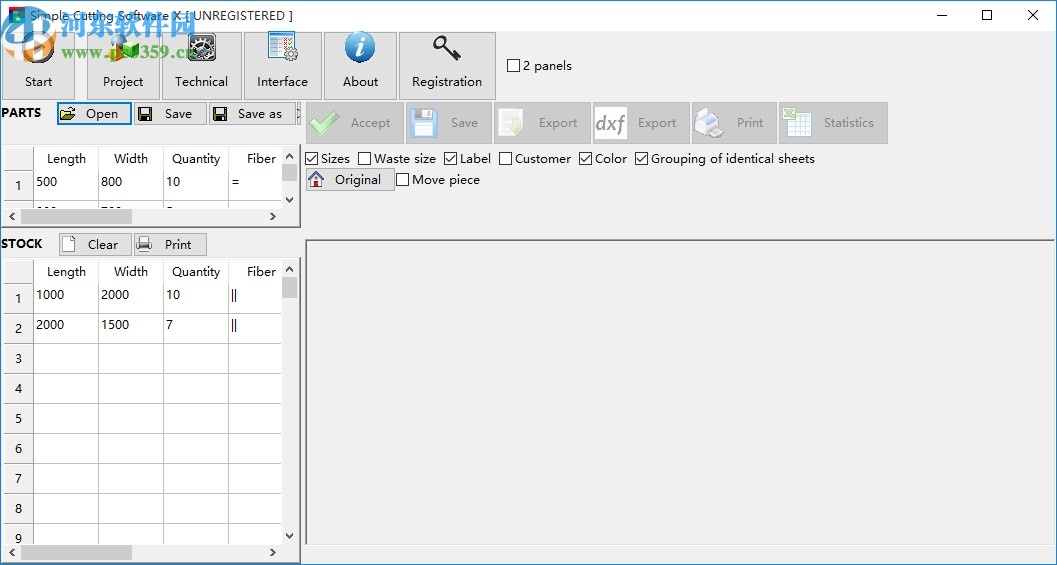Select PARTS row 1 fiber '=' cell
Viewport: 1057px width, 565px height.
[x=255, y=185]
